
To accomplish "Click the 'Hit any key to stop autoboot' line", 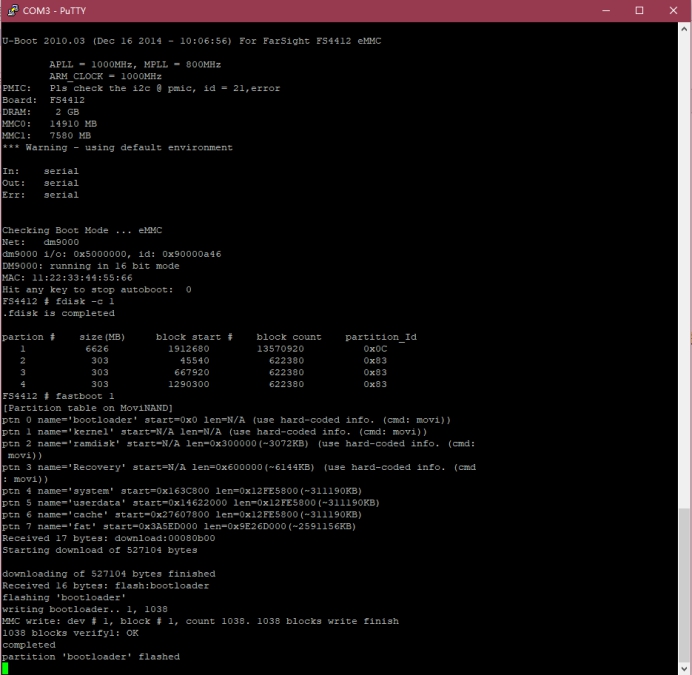I will (97, 290).
